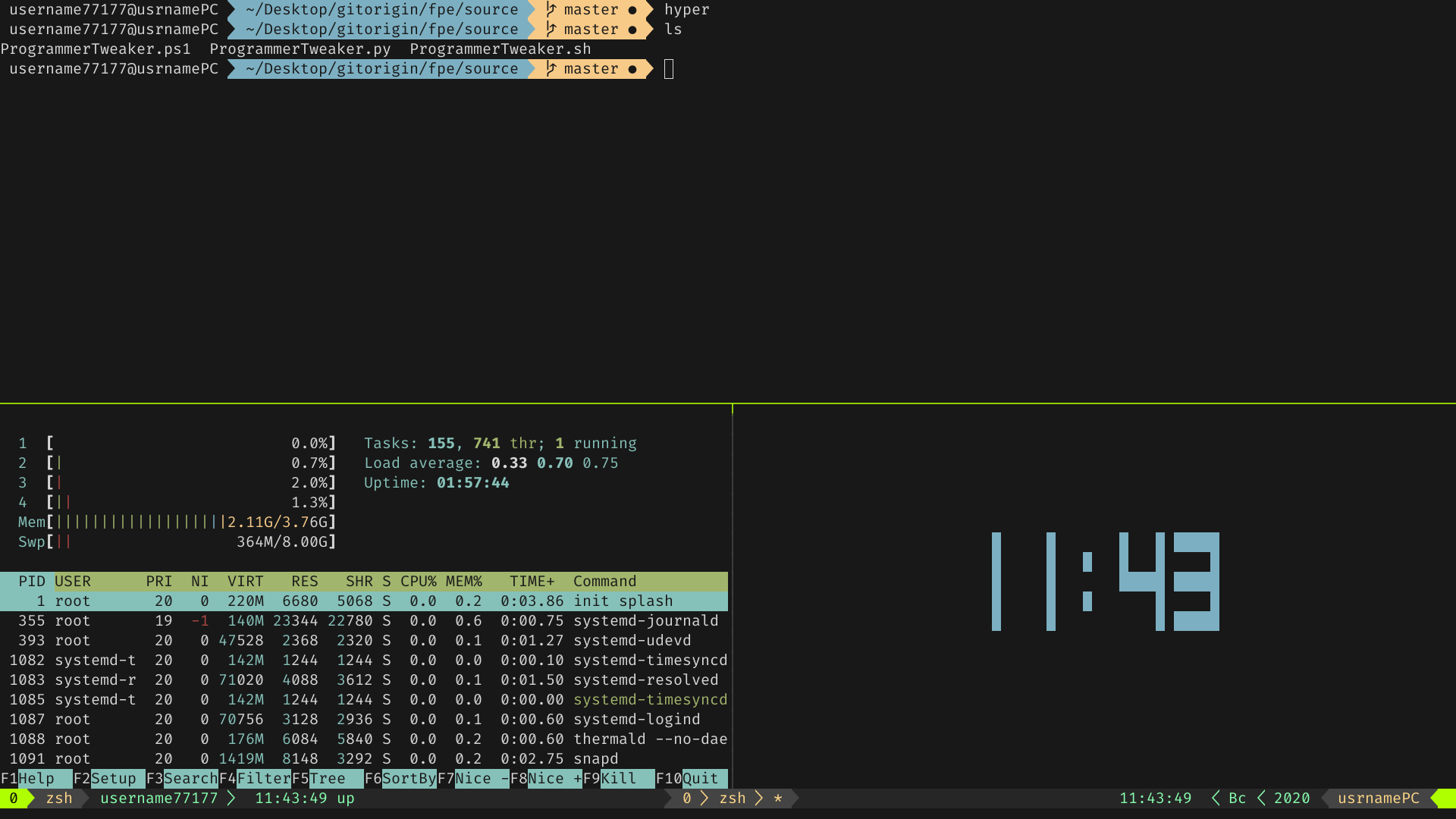This screenshot has height=819, width=1456.
Task: Click the F1 Help button in htop
Action: click(x=36, y=779)
